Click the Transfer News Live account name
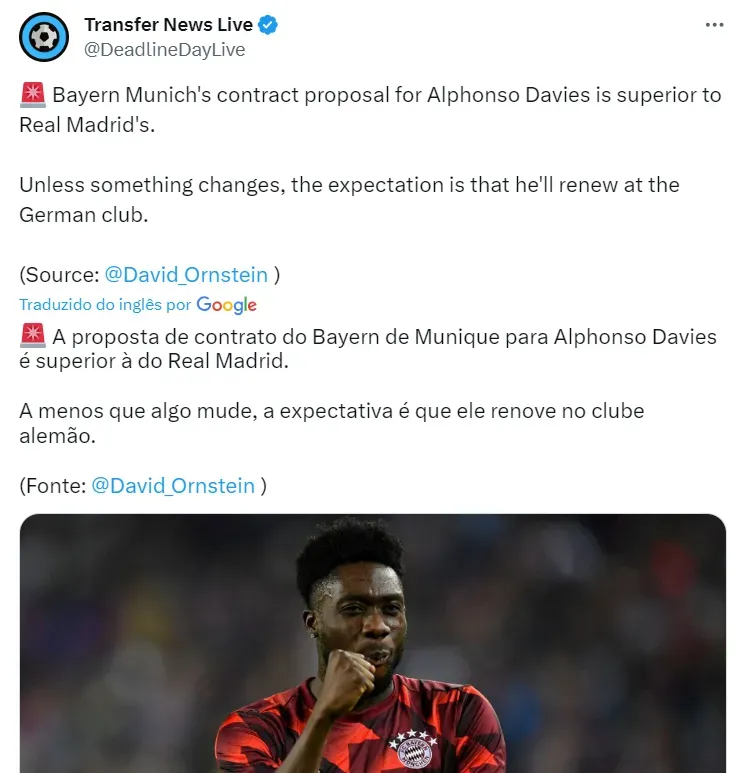This screenshot has width=744, height=773. pos(169,25)
